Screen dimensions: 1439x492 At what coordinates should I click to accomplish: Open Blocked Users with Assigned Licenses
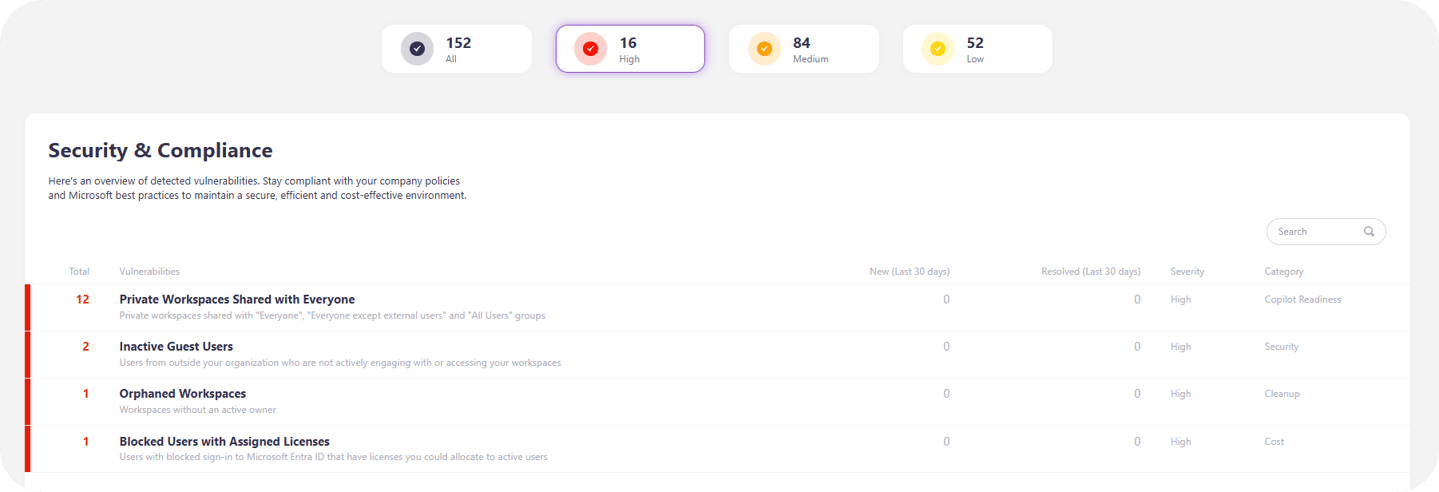point(224,441)
